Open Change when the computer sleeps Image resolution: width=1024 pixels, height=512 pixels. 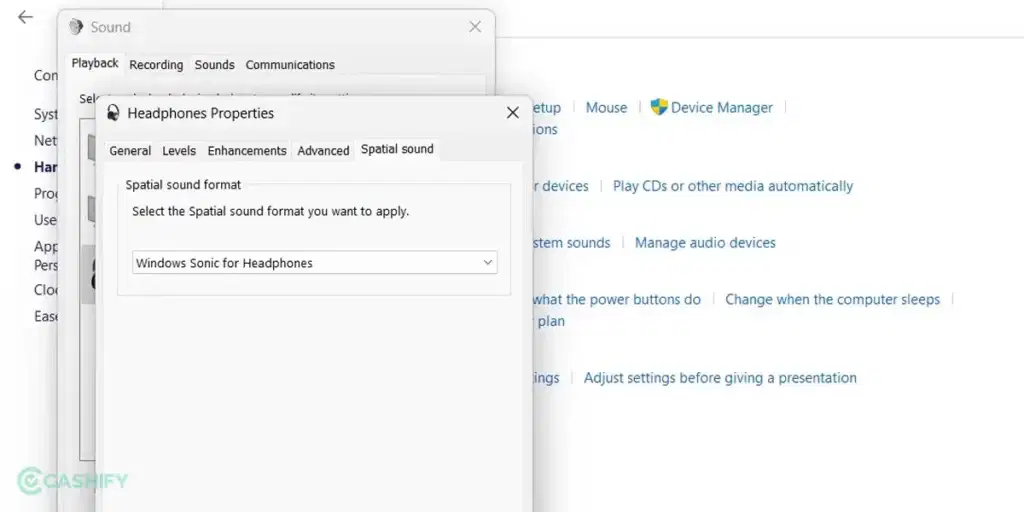[x=833, y=300]
